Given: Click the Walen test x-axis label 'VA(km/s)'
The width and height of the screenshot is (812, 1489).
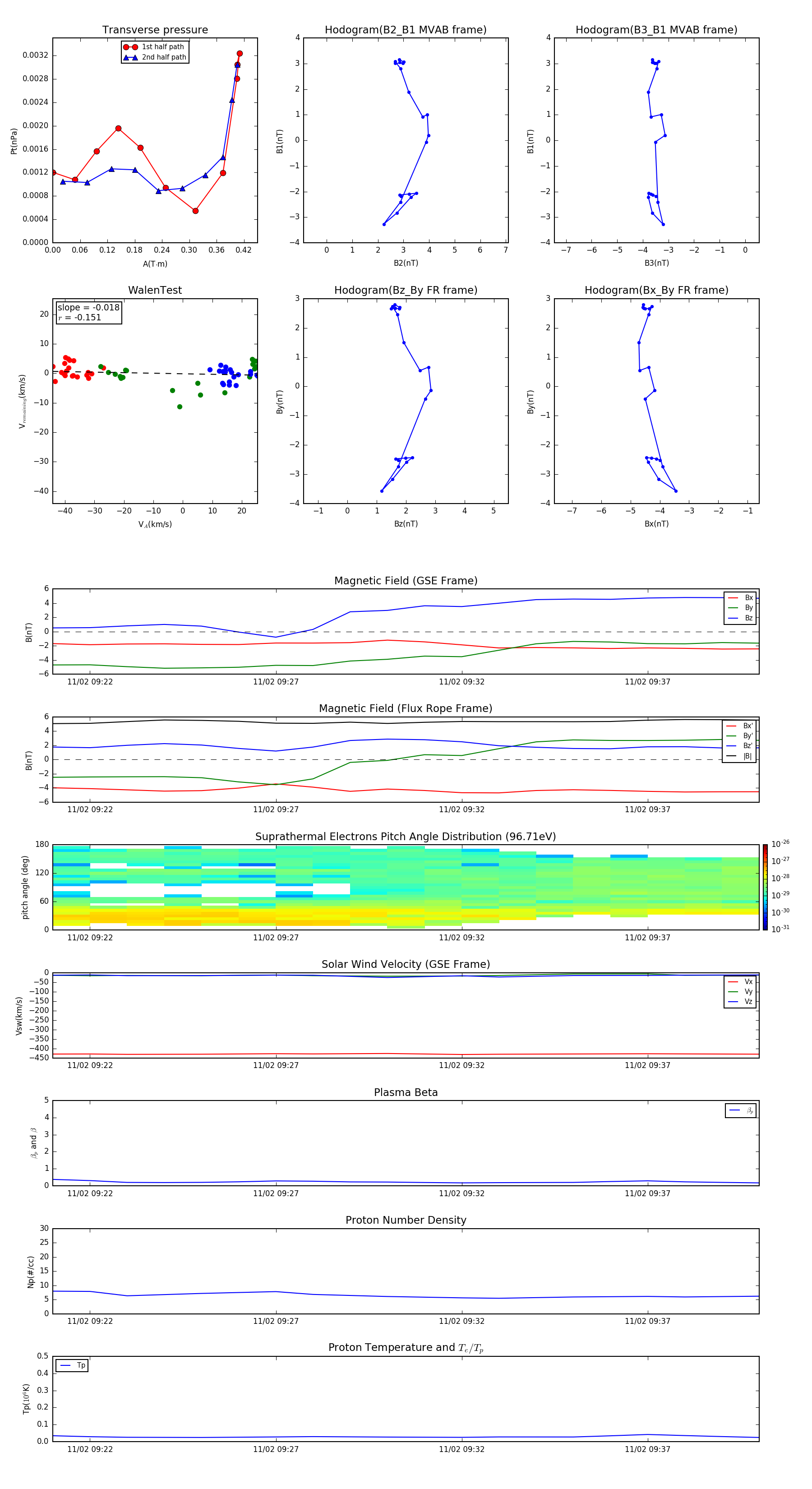Looking at the screenshot, I should 155,524.
